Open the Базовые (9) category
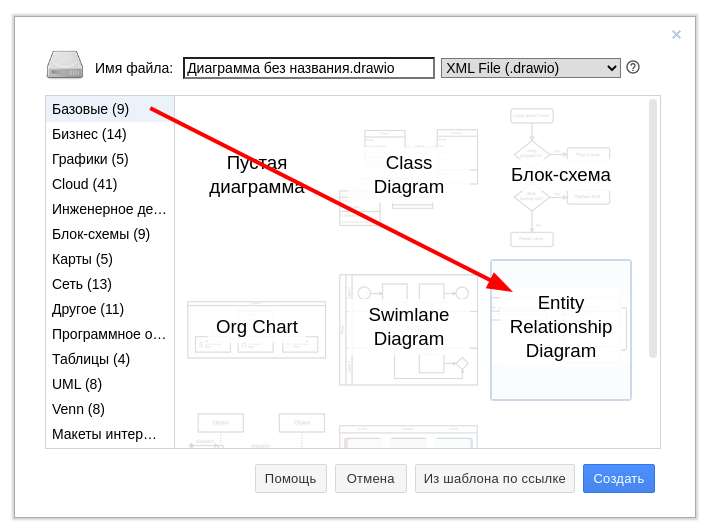 (91, 109)
